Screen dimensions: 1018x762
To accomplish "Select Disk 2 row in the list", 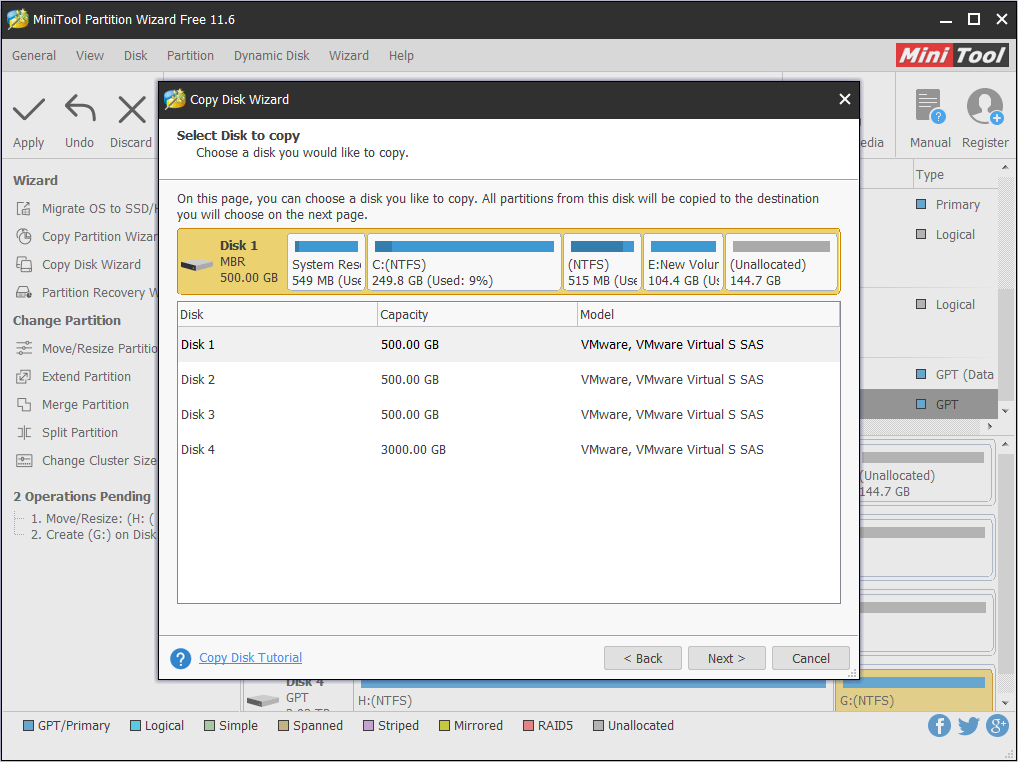I will point(508,380).
